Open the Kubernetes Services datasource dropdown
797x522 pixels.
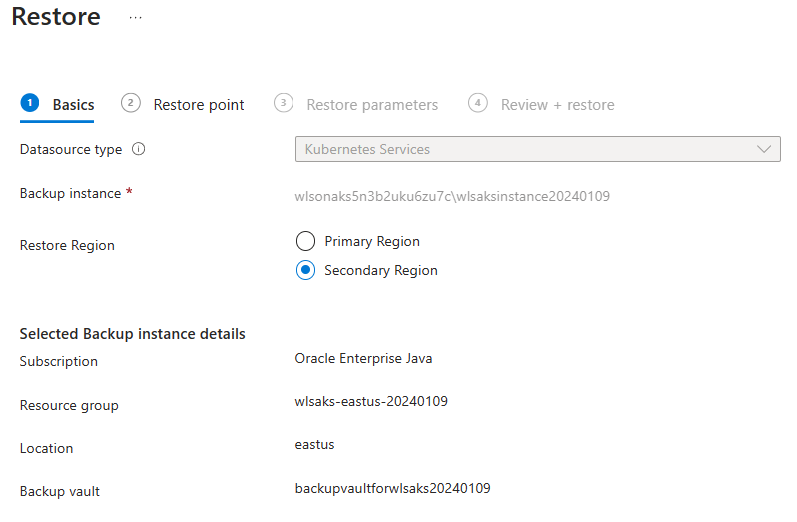coord(536,149)
